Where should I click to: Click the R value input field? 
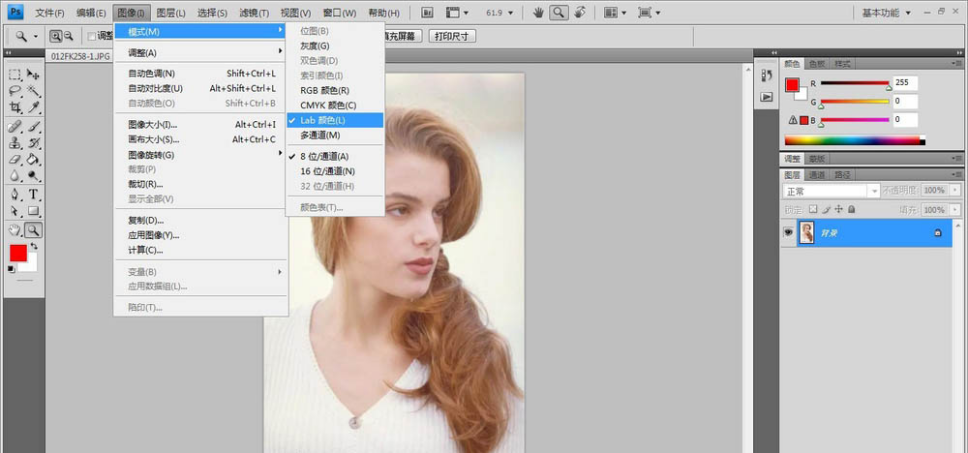[x=905, y=83]
